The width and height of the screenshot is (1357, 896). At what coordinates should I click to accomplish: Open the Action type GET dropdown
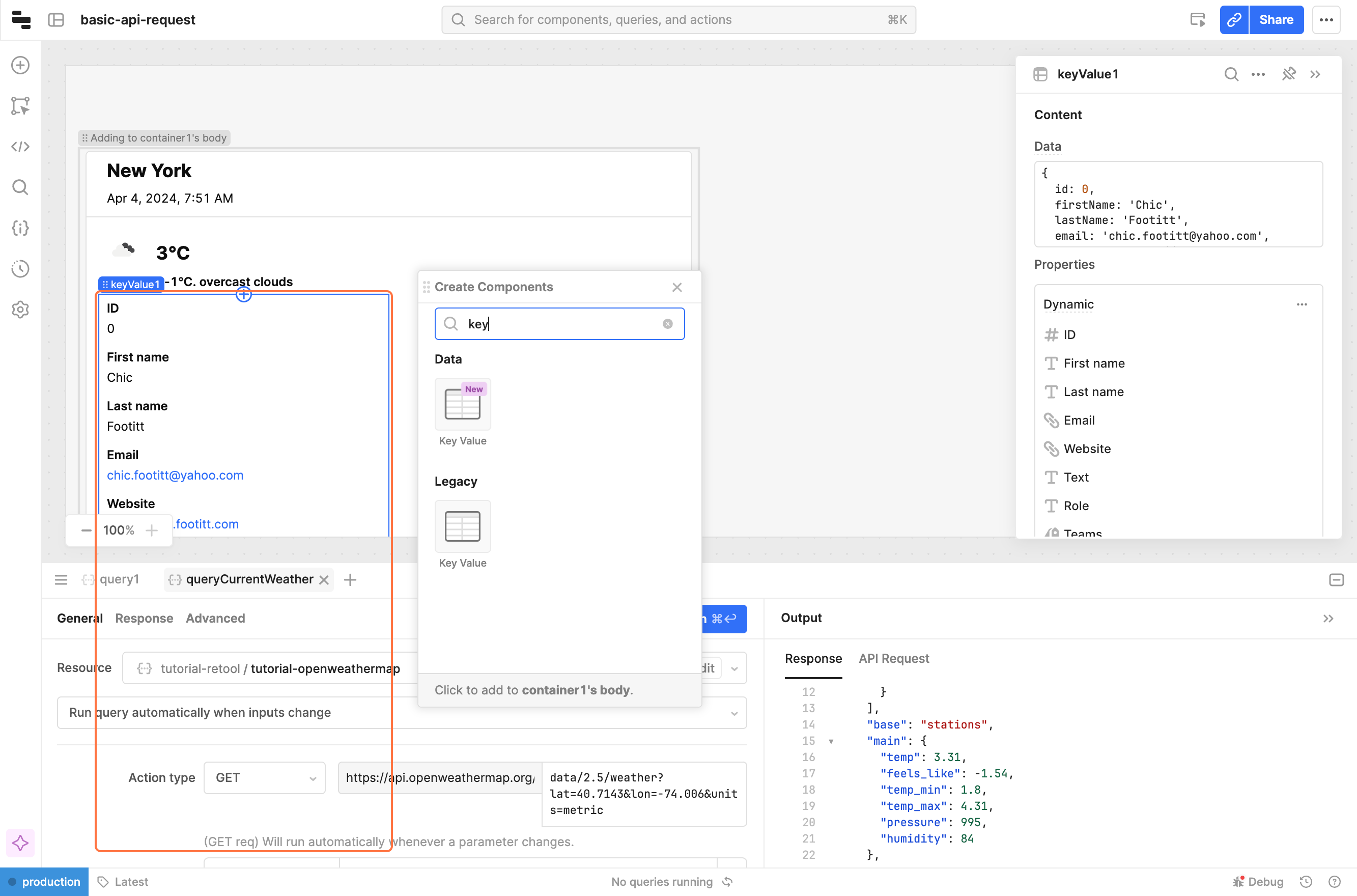click(265, 778)
